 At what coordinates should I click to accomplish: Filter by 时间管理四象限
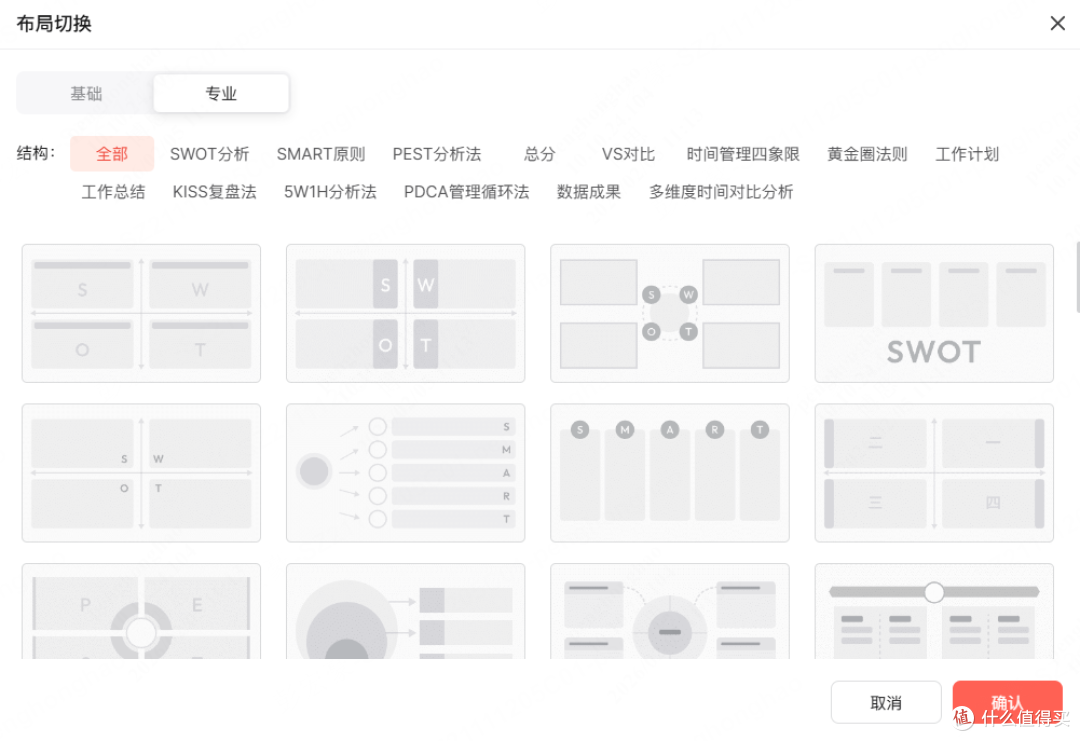point(742,154)
